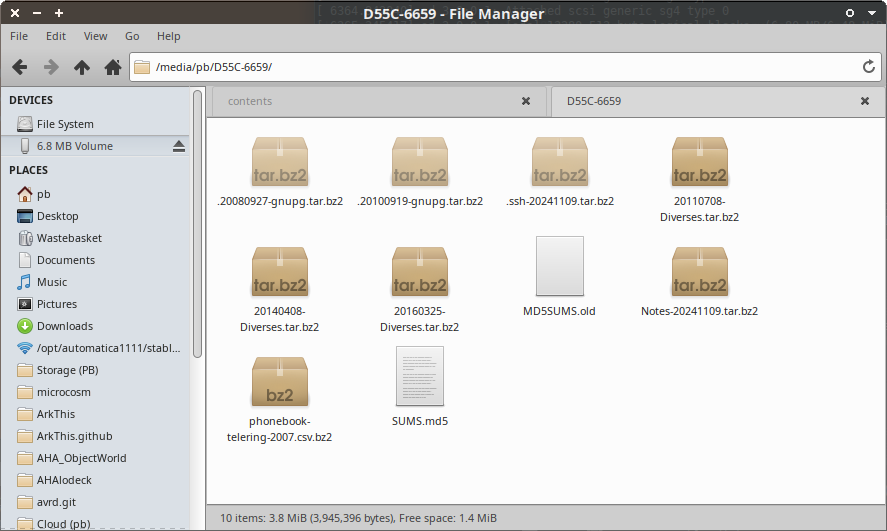Screen dimensions: 887x531
Task: Open File System in the devices list
Action: click(x=64, y=124)
